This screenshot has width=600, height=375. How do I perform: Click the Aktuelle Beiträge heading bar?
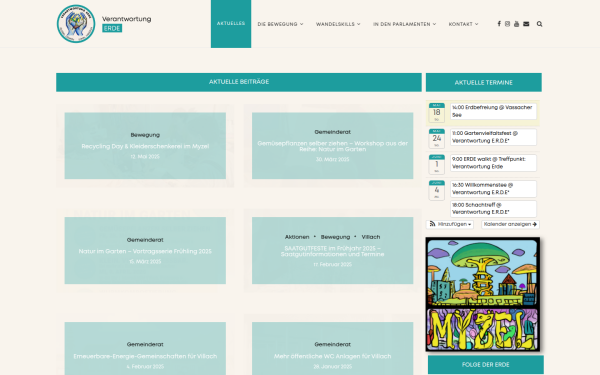(x=239, y=82)
